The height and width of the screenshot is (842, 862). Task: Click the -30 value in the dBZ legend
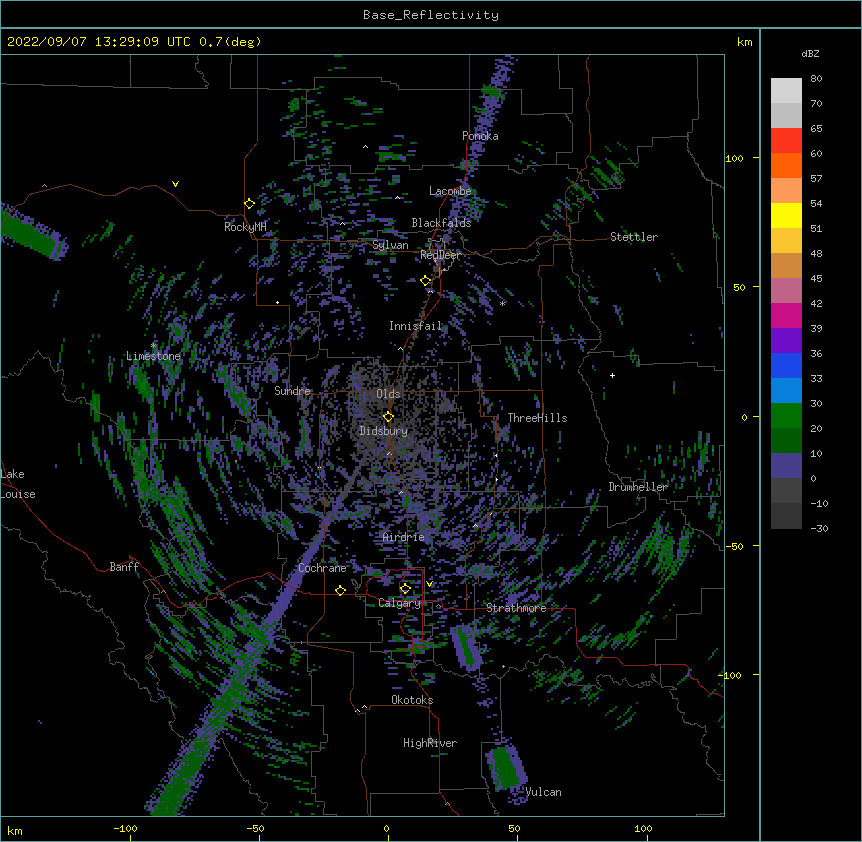click(x=819, y=528)
